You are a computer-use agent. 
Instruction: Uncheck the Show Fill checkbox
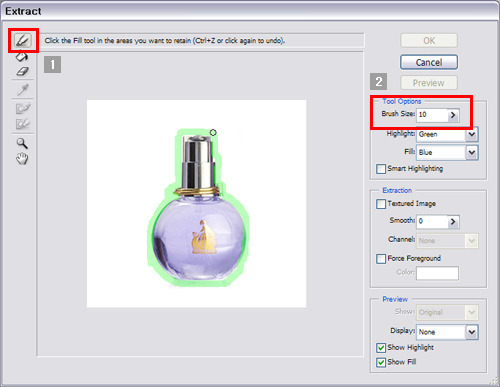click(381, 362)
